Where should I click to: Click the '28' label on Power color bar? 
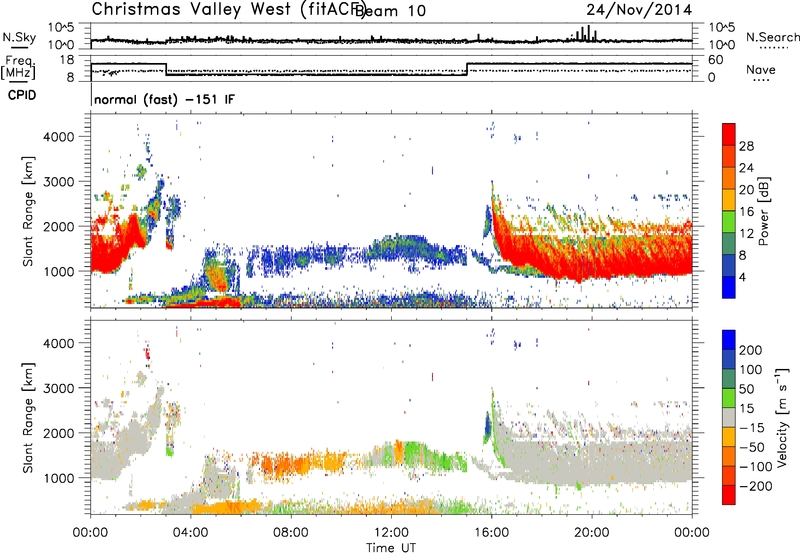746,146
